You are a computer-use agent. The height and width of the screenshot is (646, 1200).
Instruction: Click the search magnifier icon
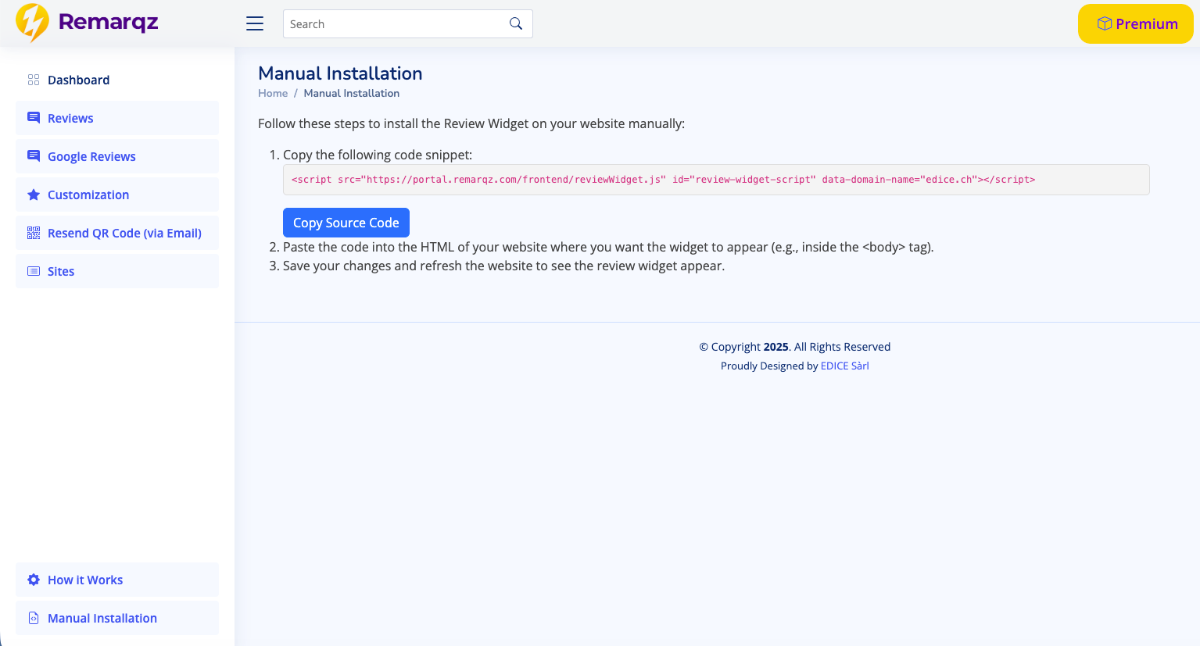[516, 24]
